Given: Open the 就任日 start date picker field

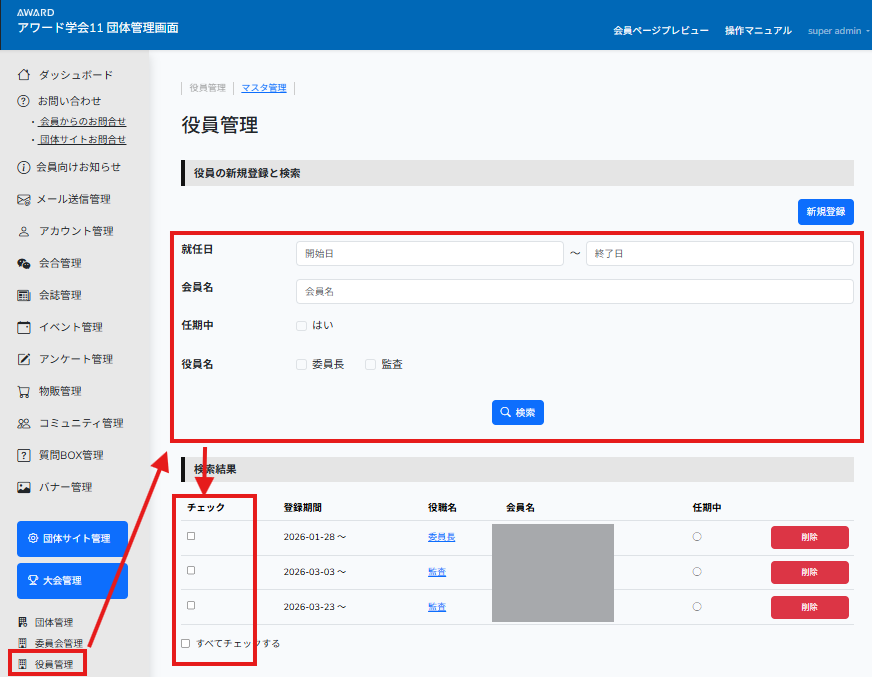Looking at the screenshot, I should [429, 254].
